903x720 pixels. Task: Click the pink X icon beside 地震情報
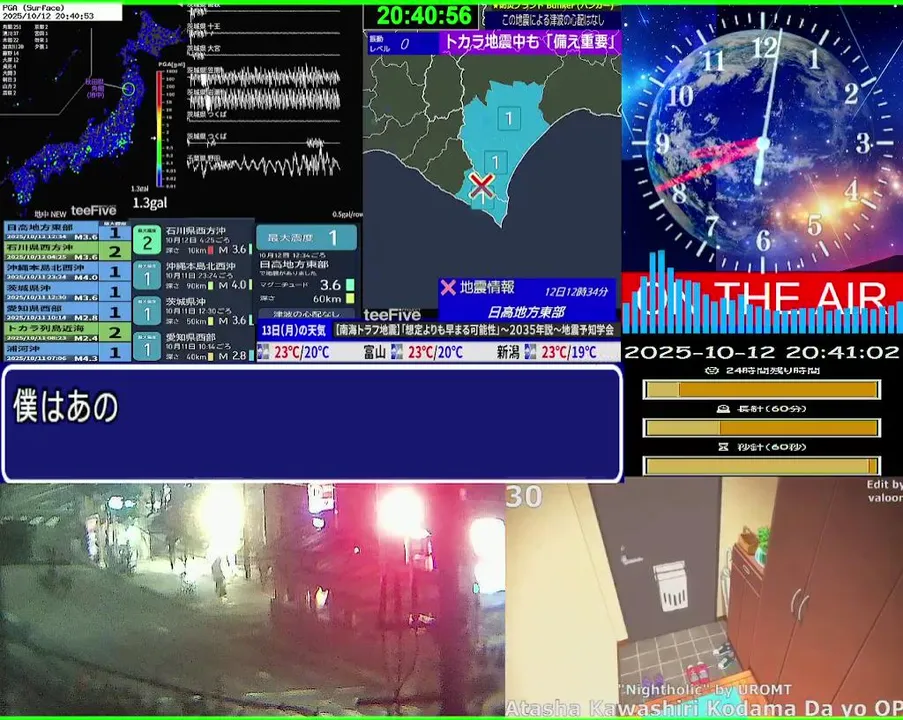pos(447,287)
